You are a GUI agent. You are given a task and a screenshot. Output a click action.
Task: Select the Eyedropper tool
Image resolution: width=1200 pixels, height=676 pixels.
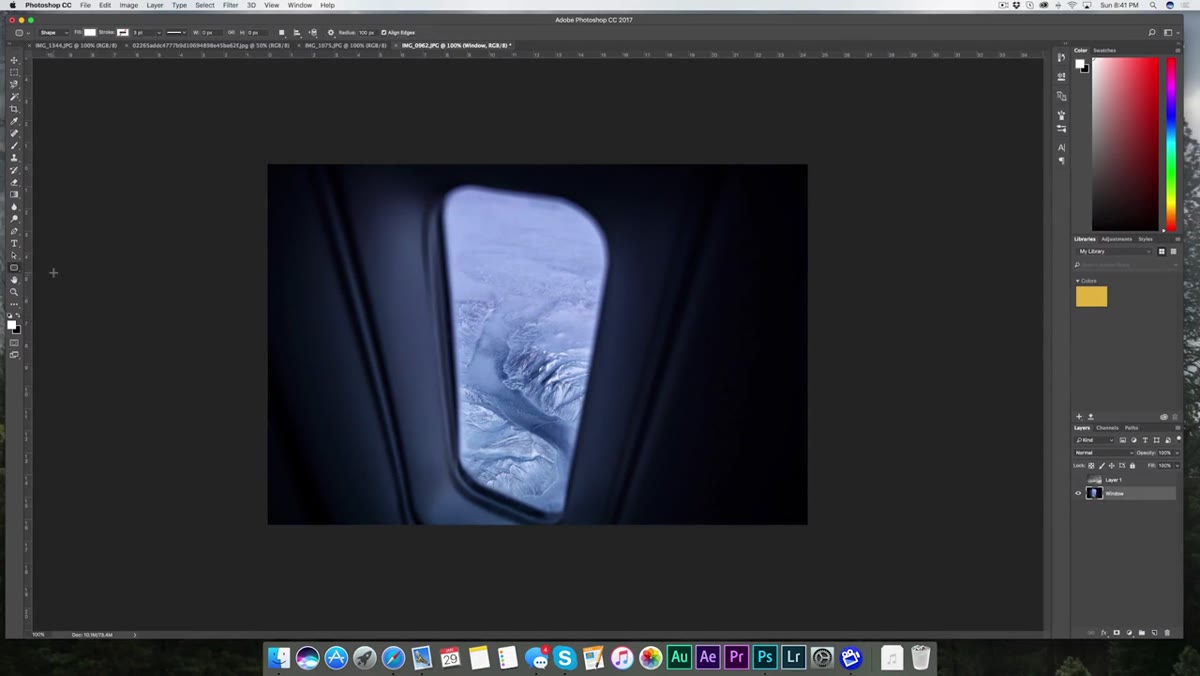point(14,121)
